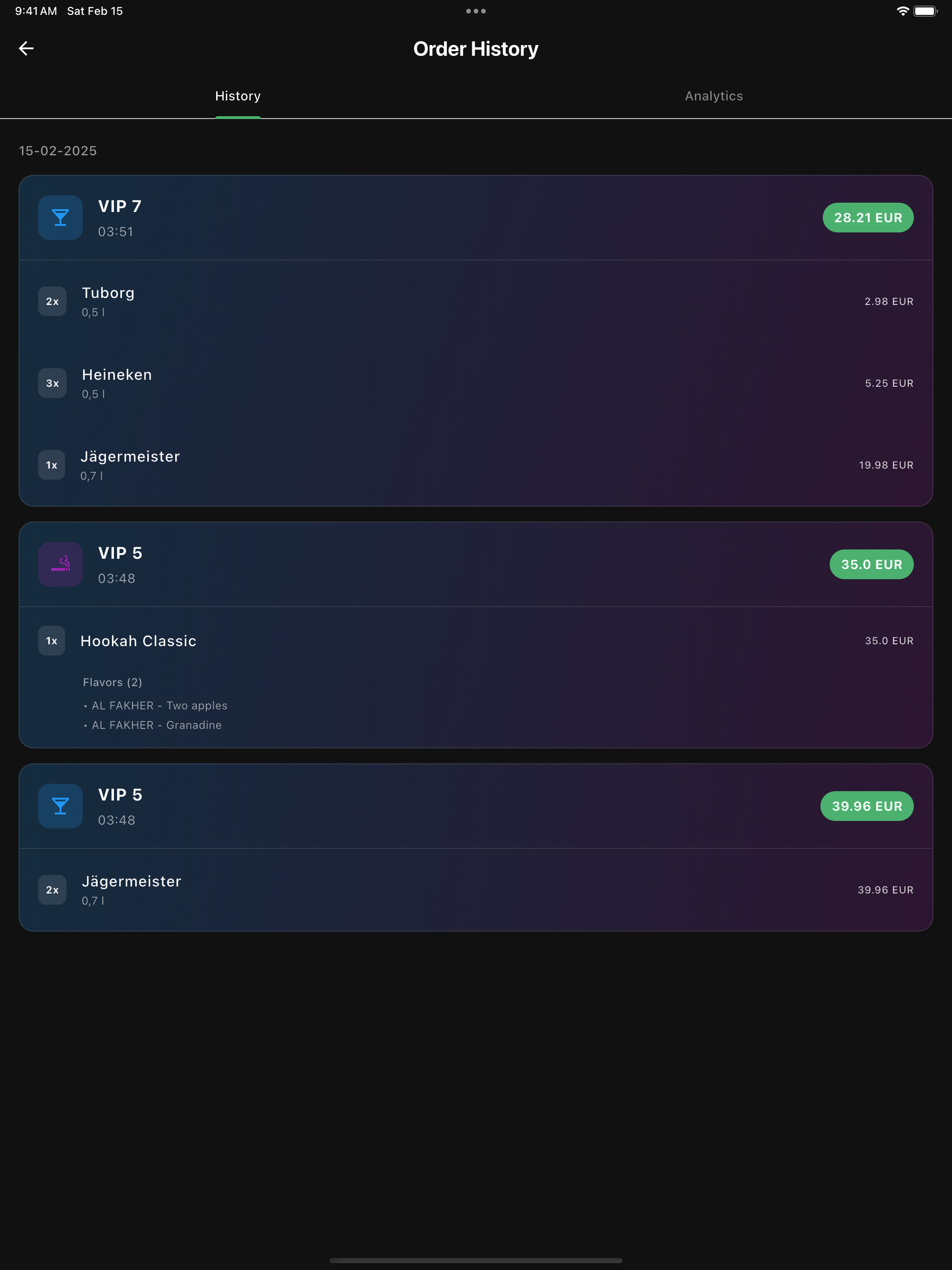Click the 2x quantity badge beside Tuborg
952x1270 pixels.
coord(52,301)
